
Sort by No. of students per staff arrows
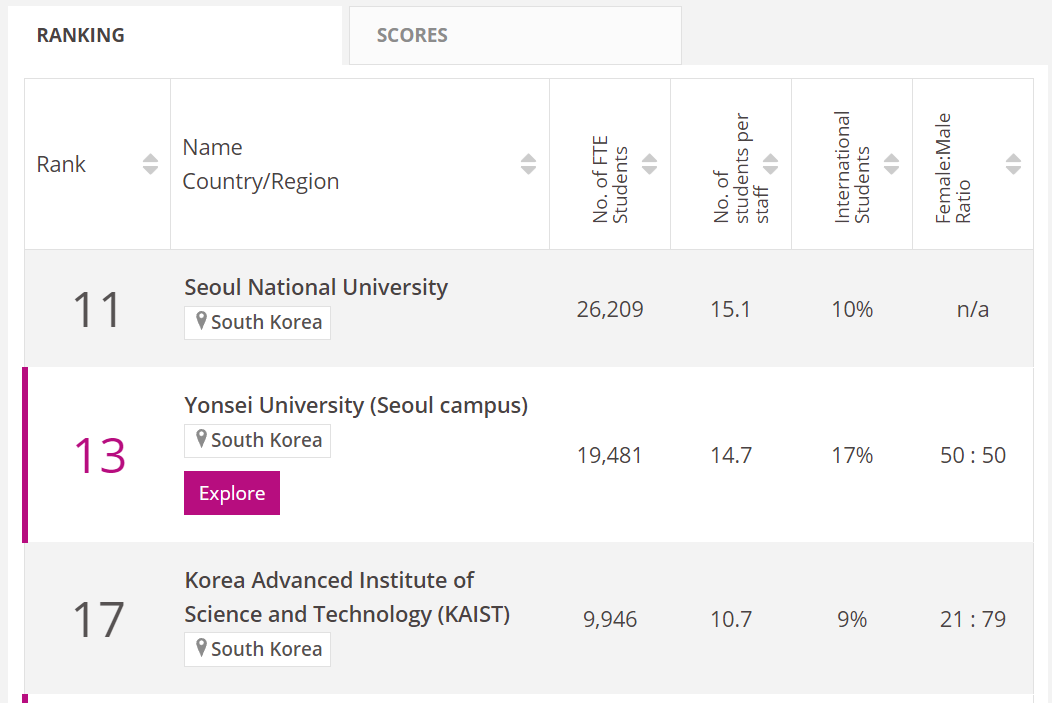pos(771,164)
